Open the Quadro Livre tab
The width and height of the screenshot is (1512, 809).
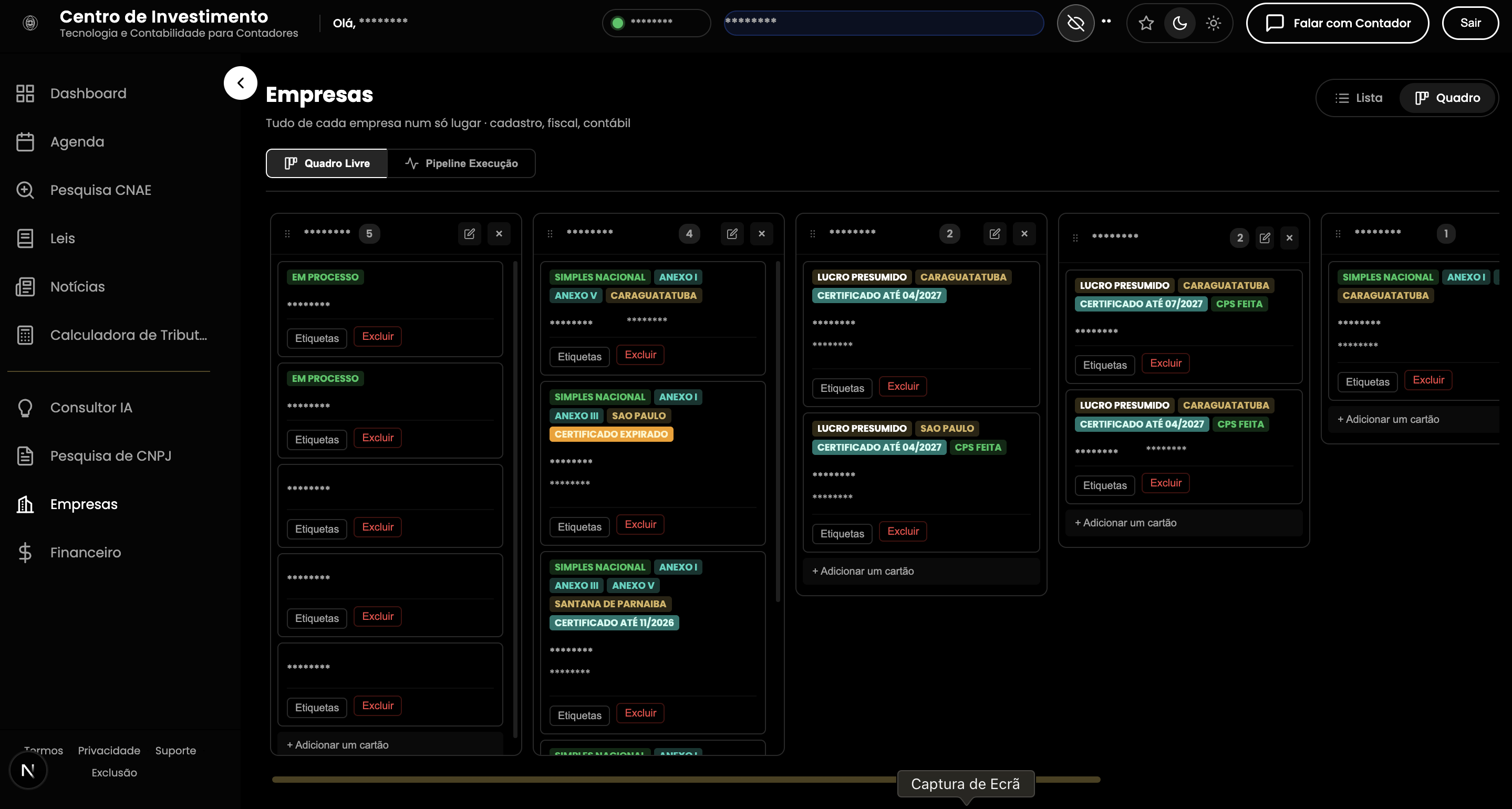pyautogui.click(x=327, y=163)
